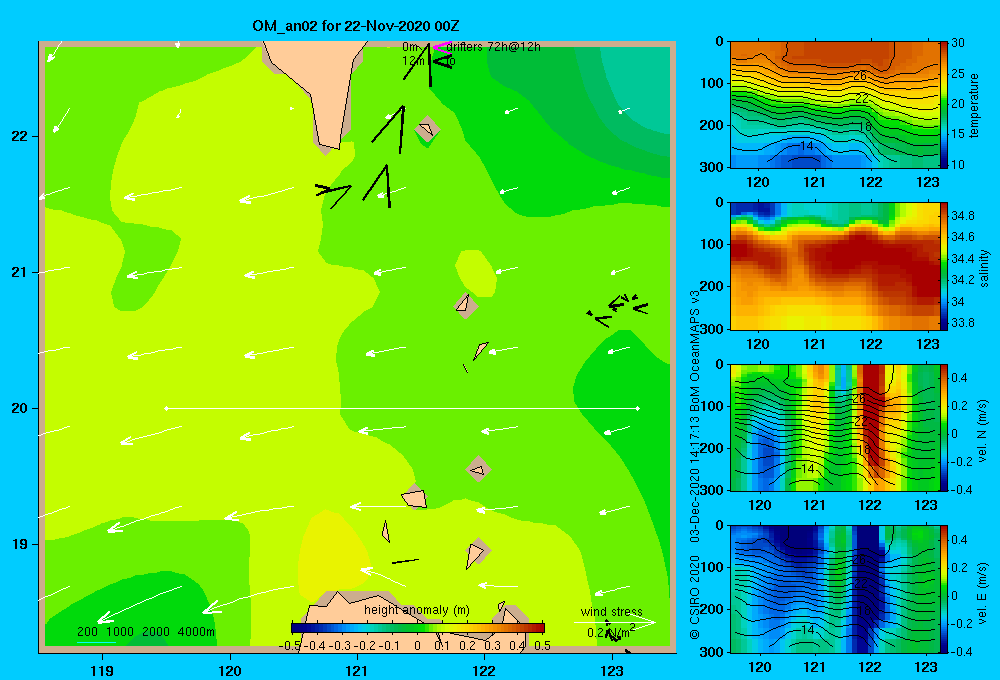This screenshot has height=680, width=1000.
Task: Click the '2000' depth contour legend entry
Action: coord(156,632)
